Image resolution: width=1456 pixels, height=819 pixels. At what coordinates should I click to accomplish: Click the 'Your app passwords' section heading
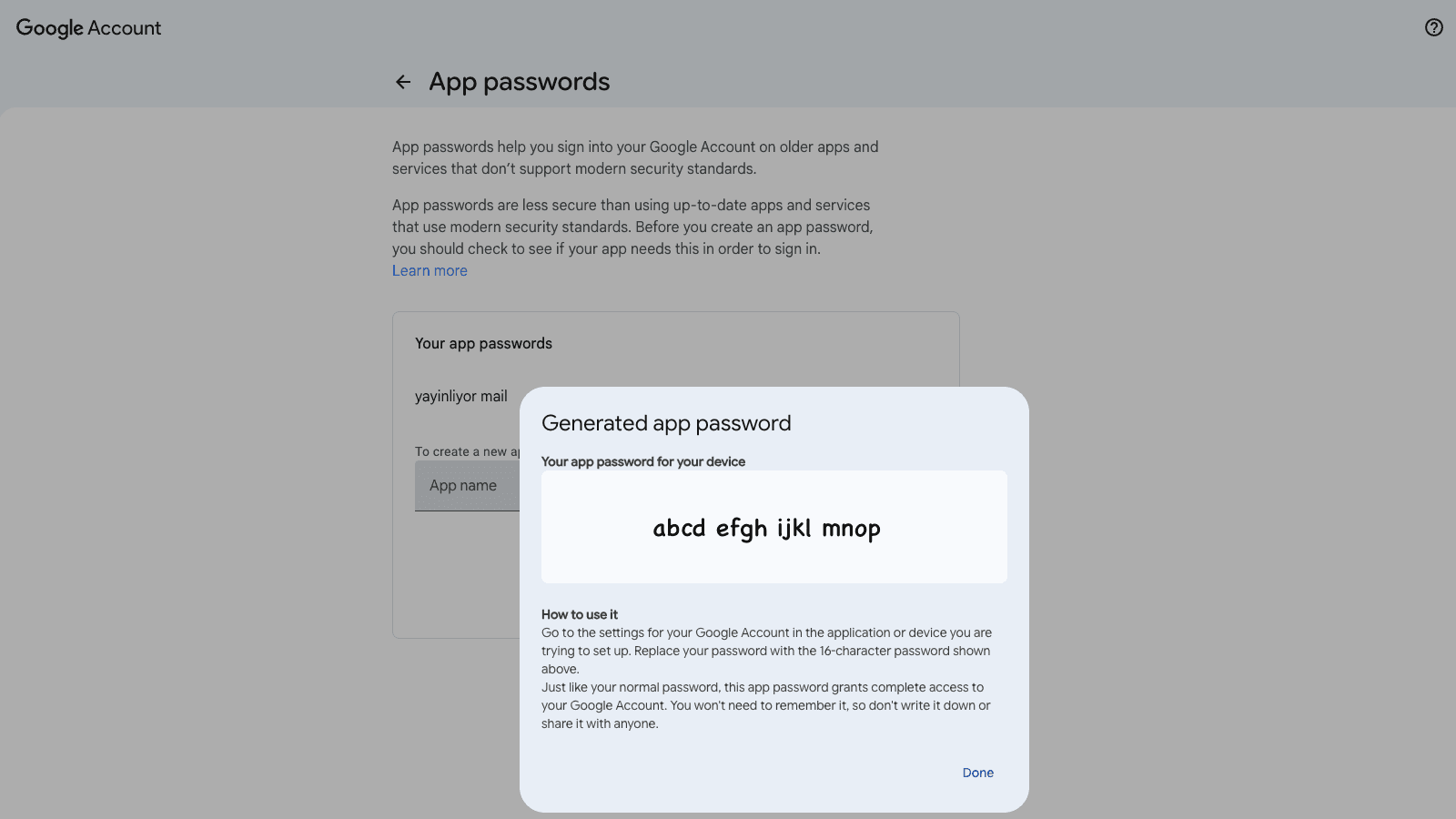tap(483, 343)
